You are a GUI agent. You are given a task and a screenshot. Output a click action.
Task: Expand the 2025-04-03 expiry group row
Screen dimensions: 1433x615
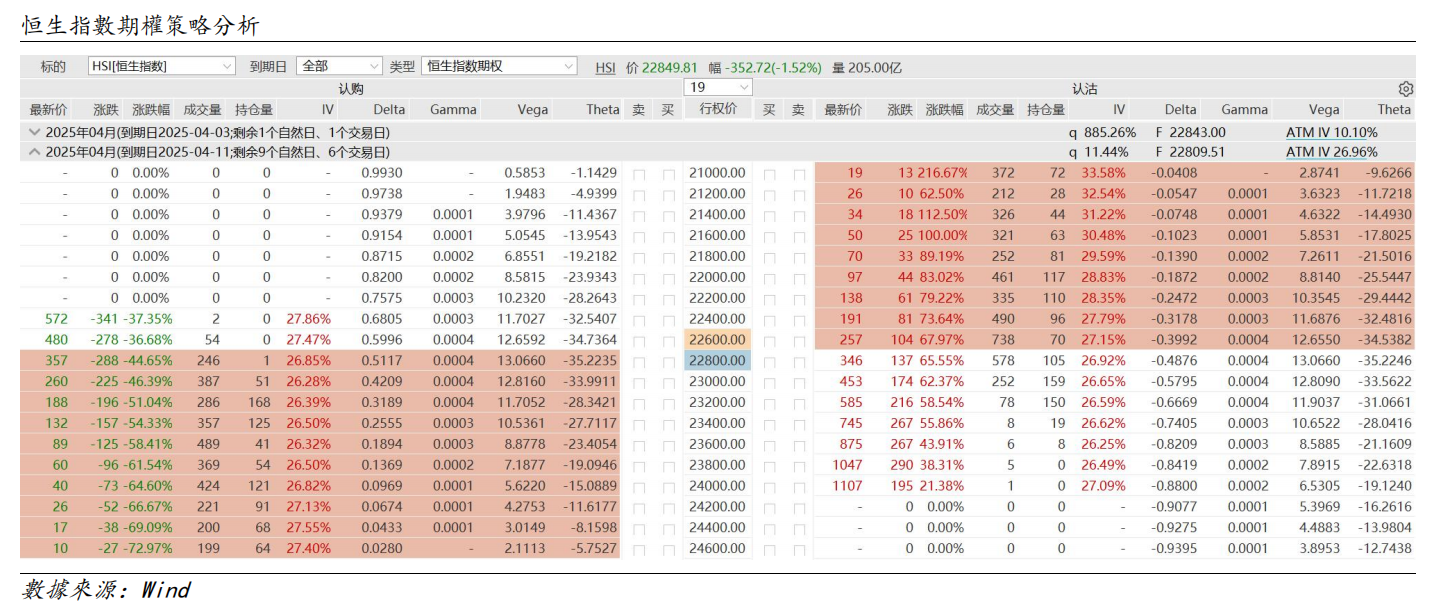point(717,132)
